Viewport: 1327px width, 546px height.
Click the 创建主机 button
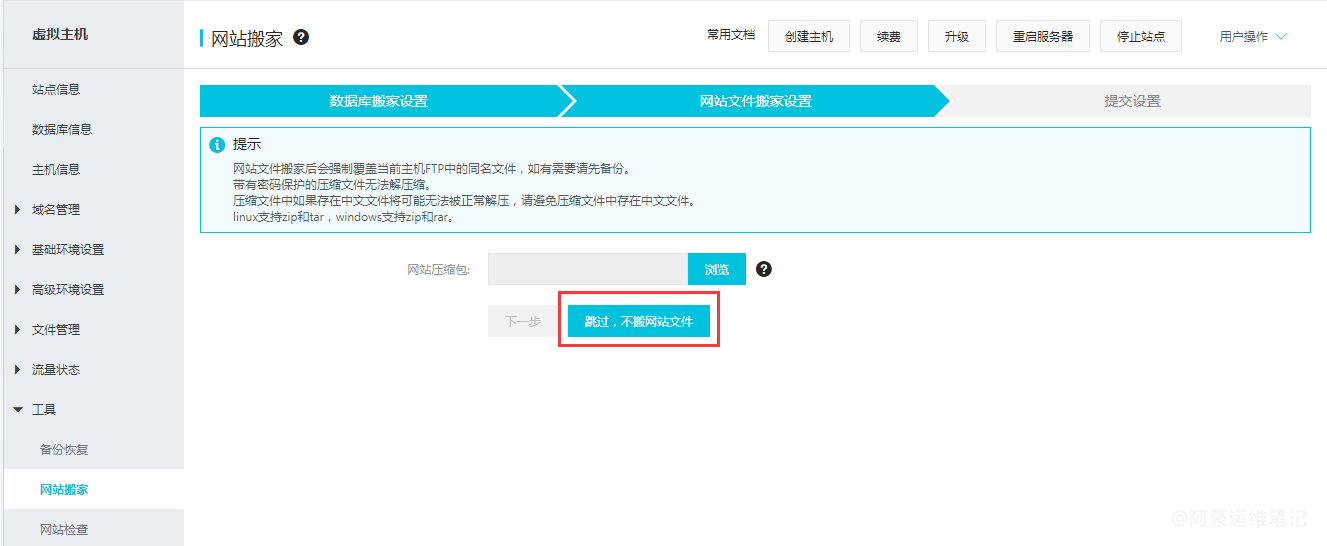pyautogui.click(x=809, y=36)
